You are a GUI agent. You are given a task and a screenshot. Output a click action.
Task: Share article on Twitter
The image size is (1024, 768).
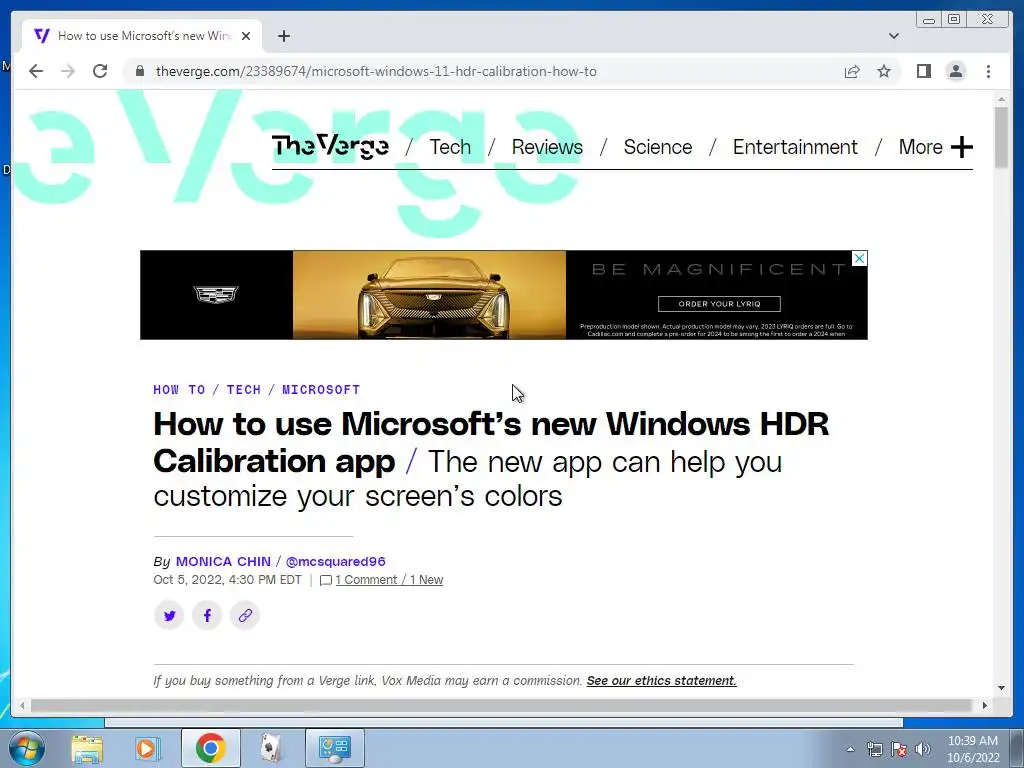click(x=169, y=615)
